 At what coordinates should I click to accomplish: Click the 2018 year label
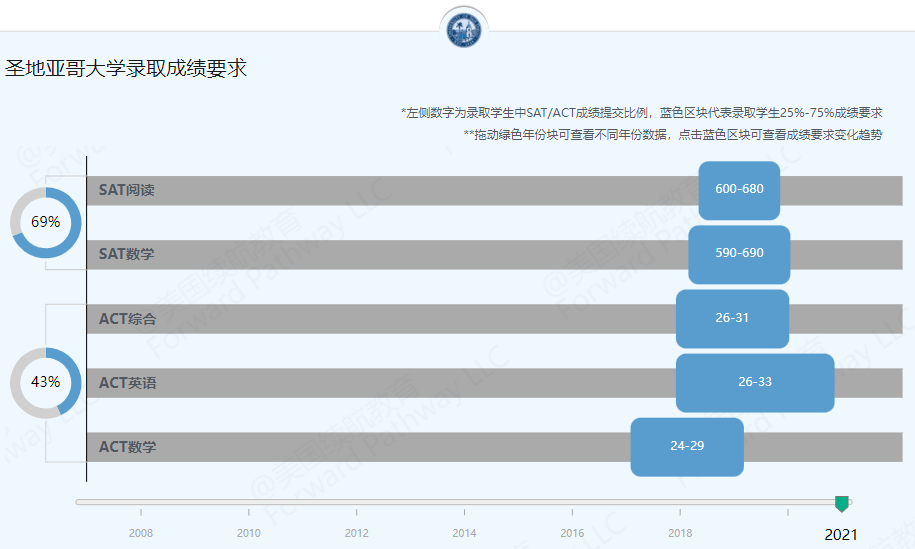click(680, 533)
